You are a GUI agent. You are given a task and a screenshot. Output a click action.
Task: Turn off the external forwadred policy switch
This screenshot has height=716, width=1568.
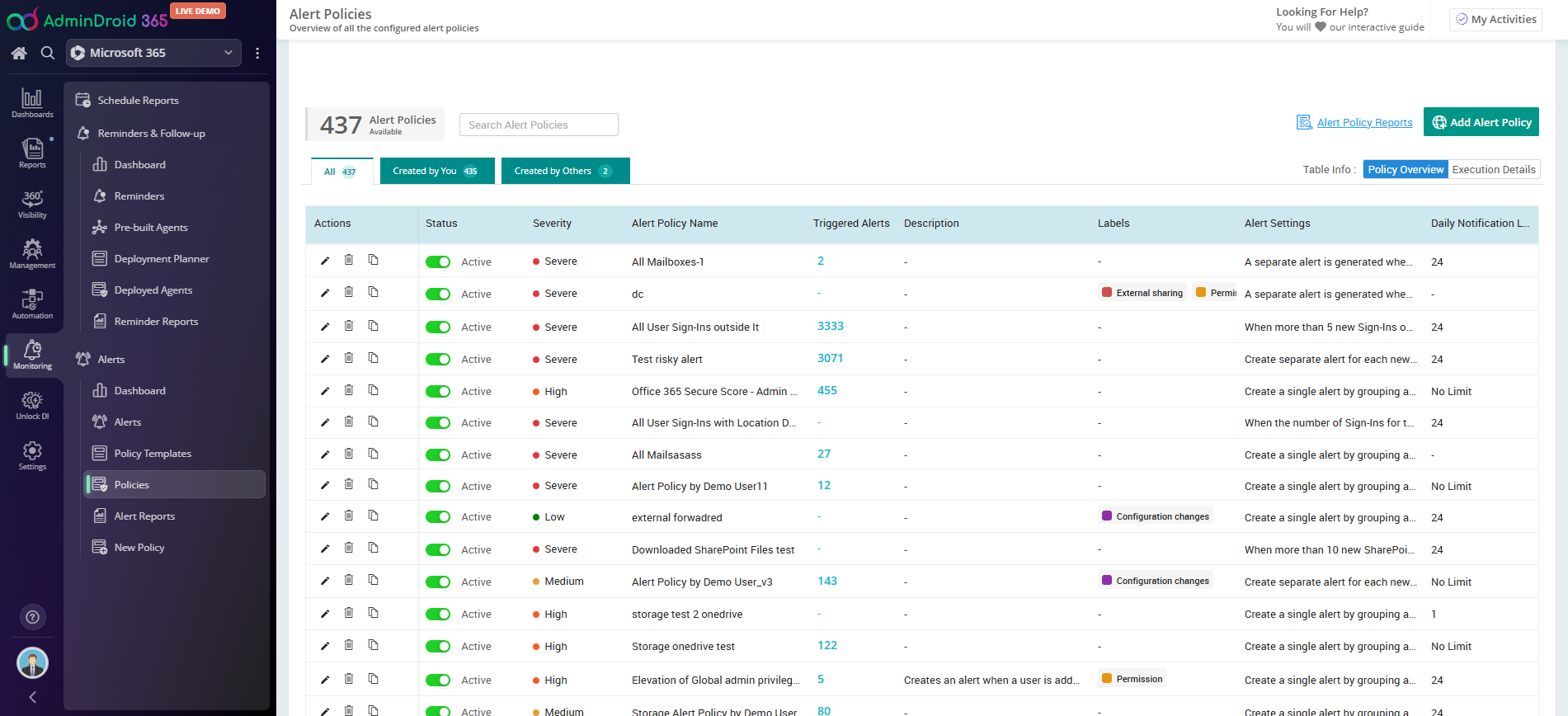438,517
